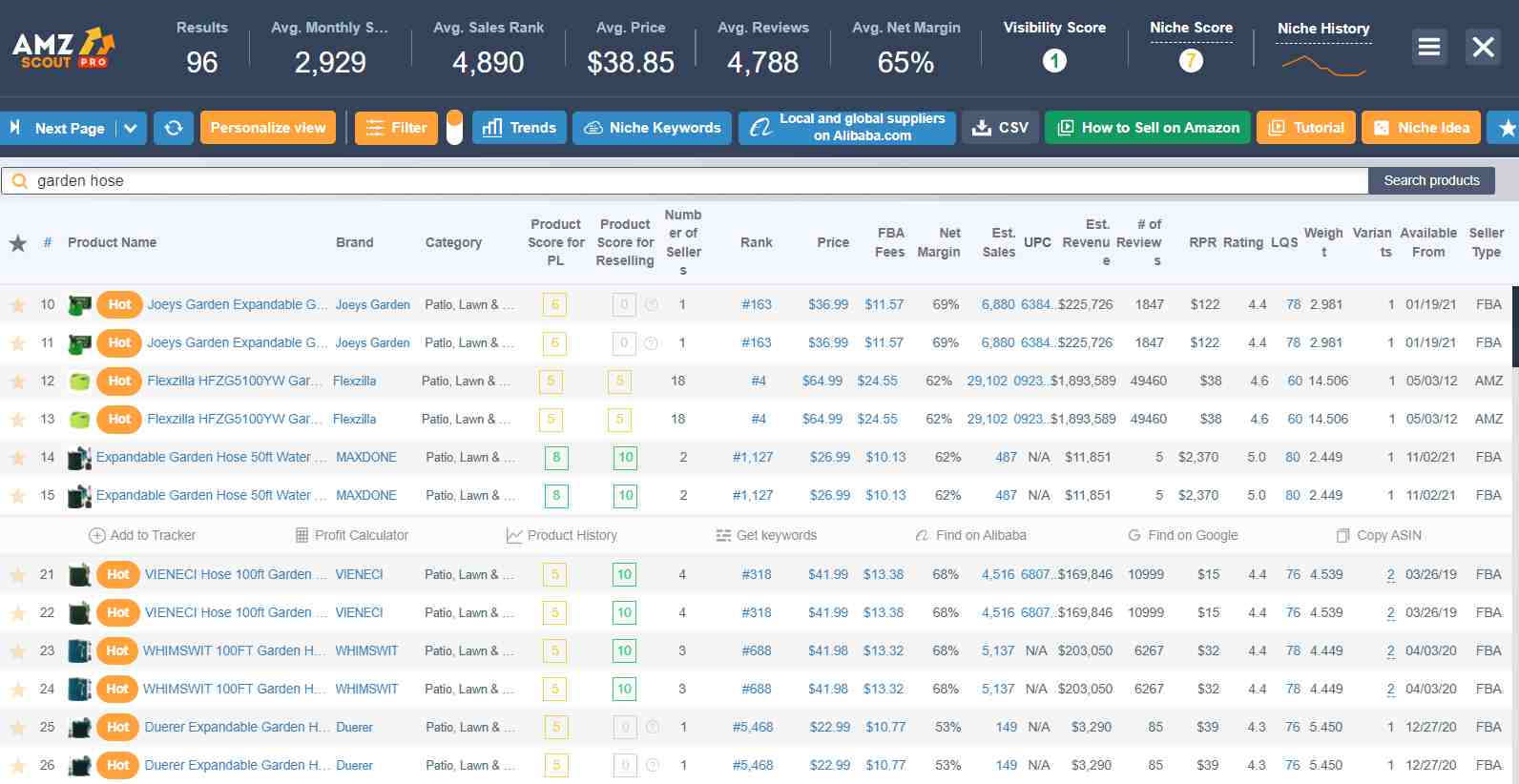Open the Expandable Garden Hose link in row 14

point(212,458)
